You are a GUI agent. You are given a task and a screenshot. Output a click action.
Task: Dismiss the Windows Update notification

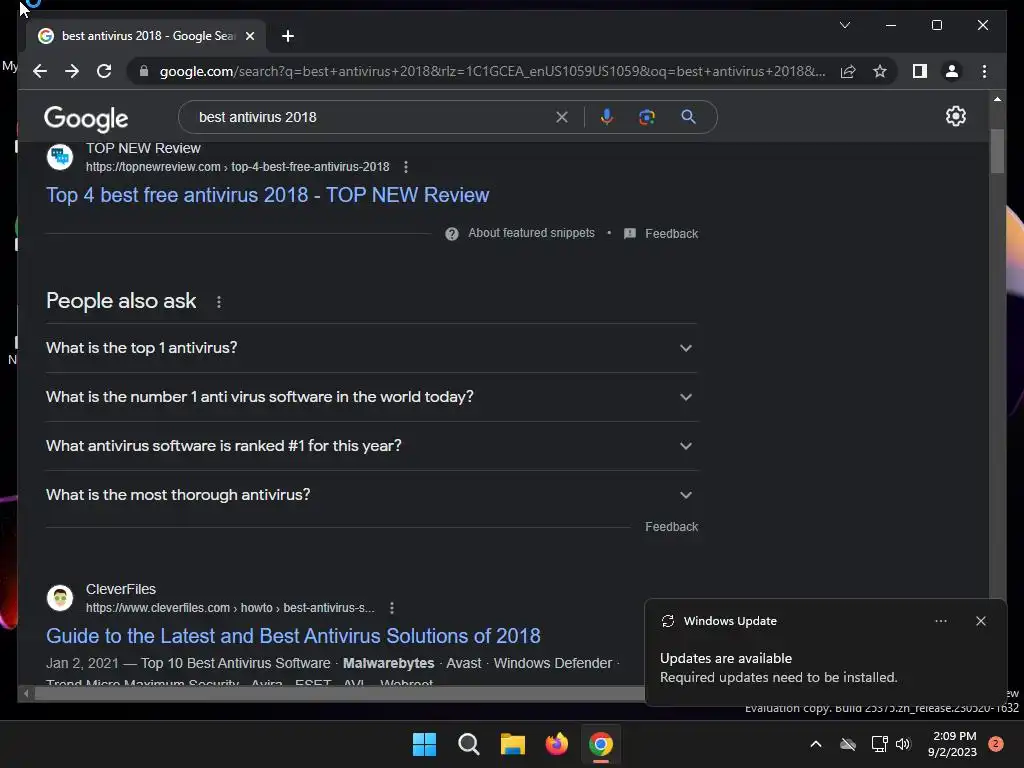tap(980, 621)
